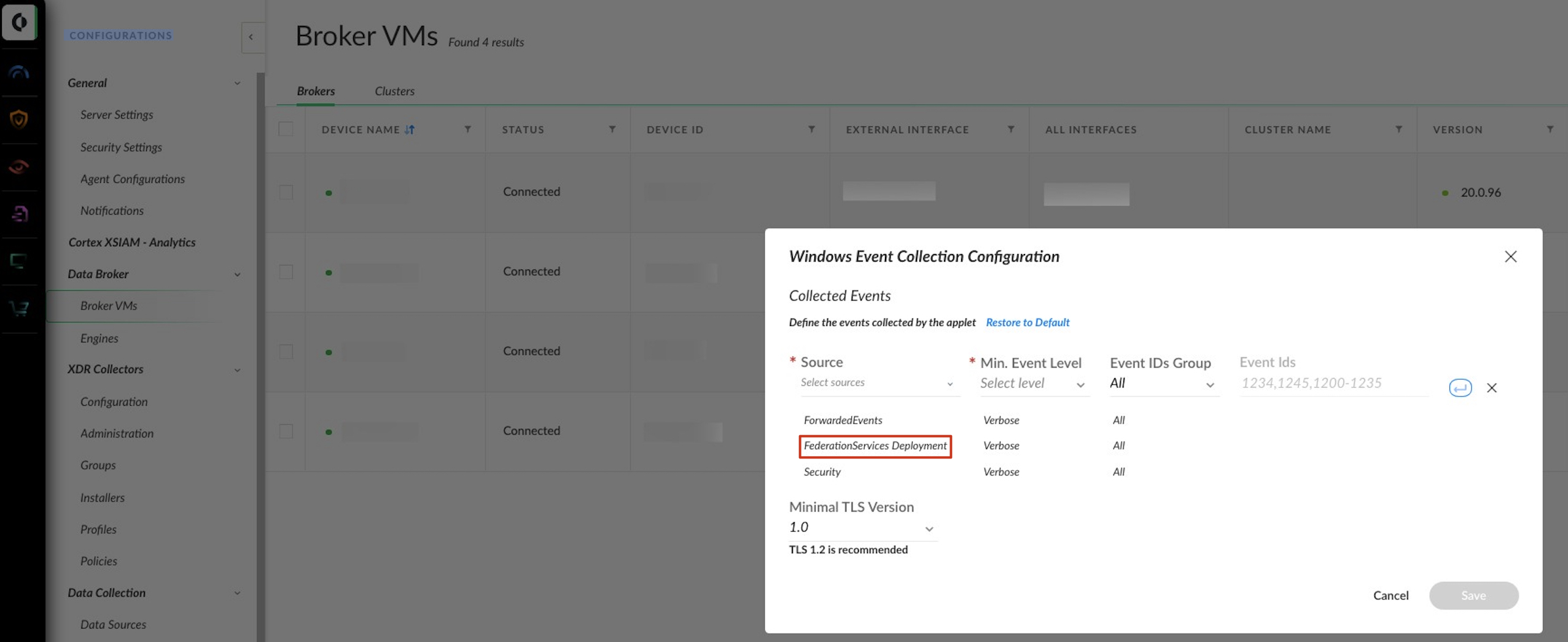Open Policies under XDR Collectors
This screenshot has width=1568, height=642.
click(98, 561)
